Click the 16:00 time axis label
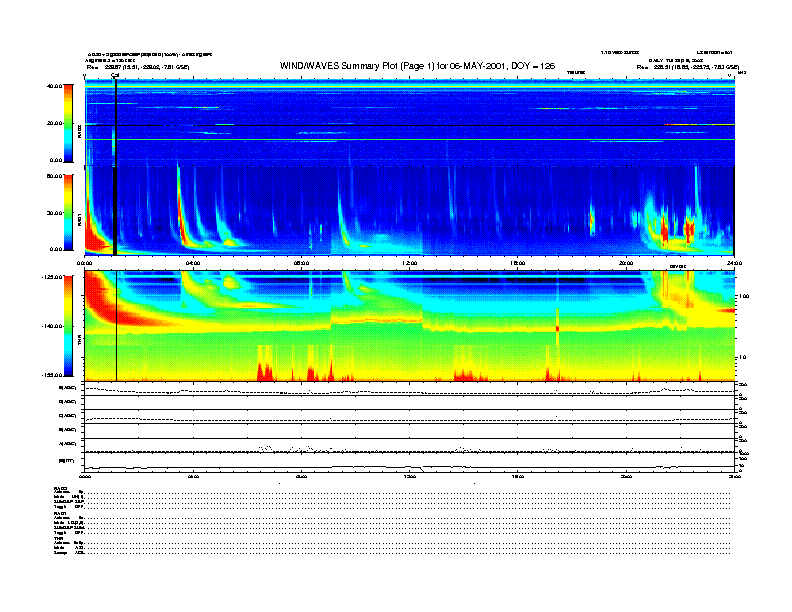Viewport: 792px width, 612px height. (x=518, y=263)
